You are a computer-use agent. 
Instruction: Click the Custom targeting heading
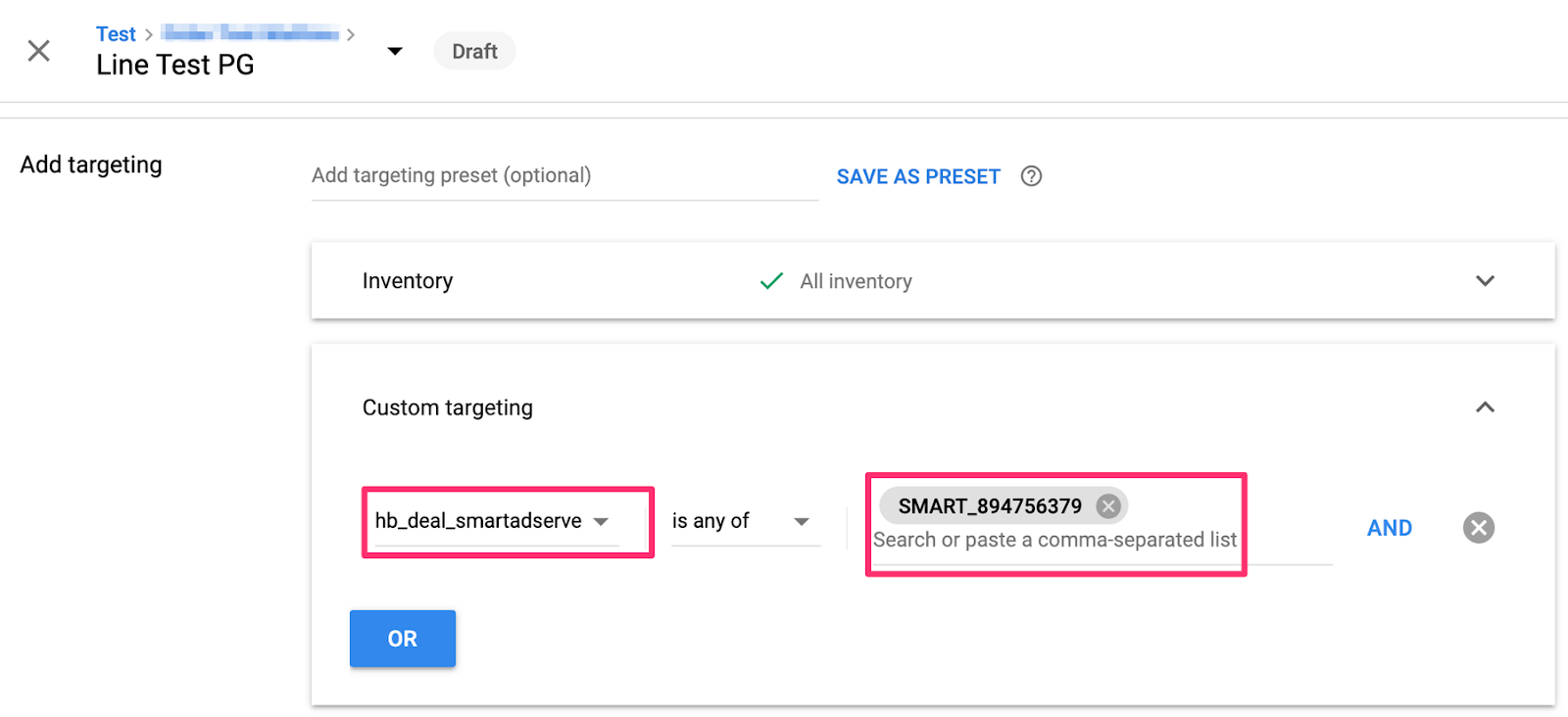click(448, 407)
